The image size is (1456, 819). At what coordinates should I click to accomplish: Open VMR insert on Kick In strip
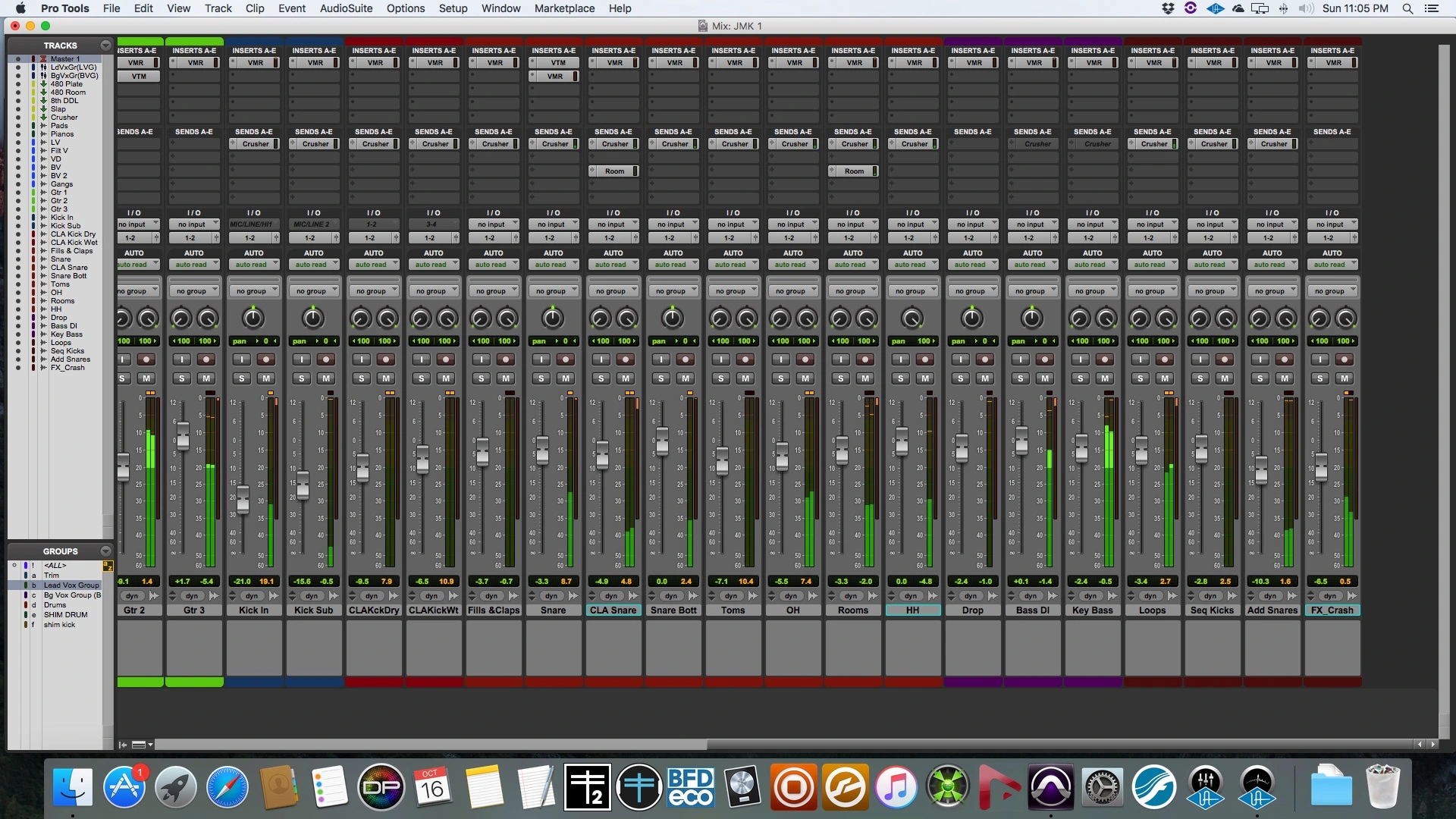pos(253,63)
